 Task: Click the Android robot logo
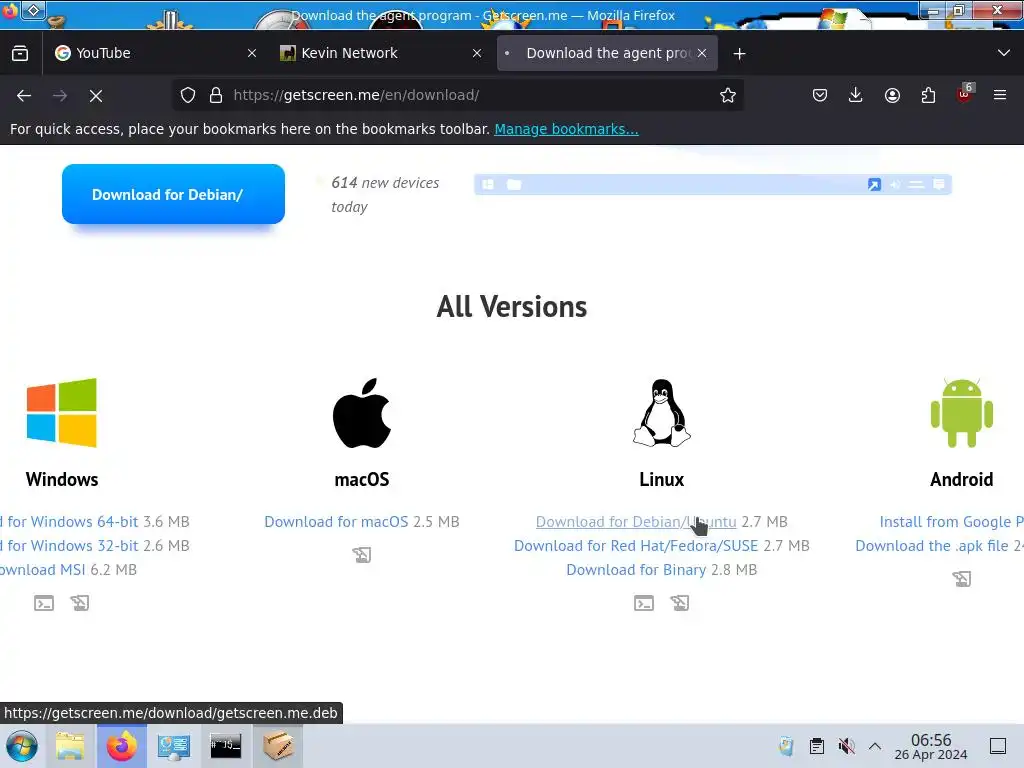pos(961,413)
